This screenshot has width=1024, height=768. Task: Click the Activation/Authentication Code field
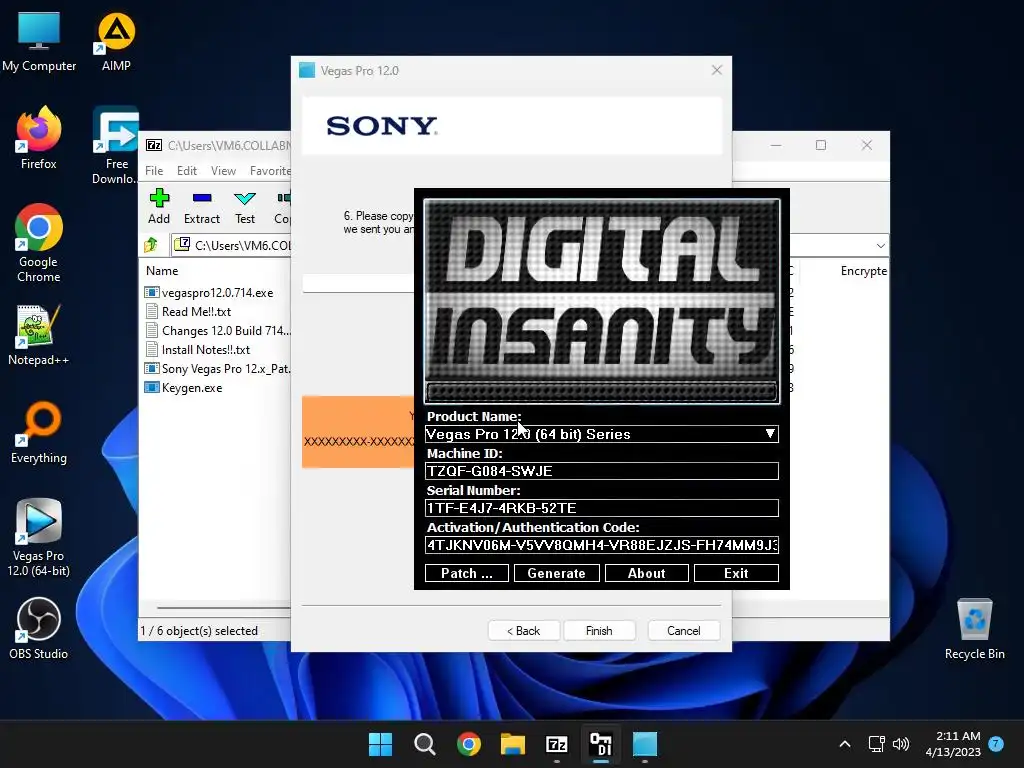click(601, 545)
